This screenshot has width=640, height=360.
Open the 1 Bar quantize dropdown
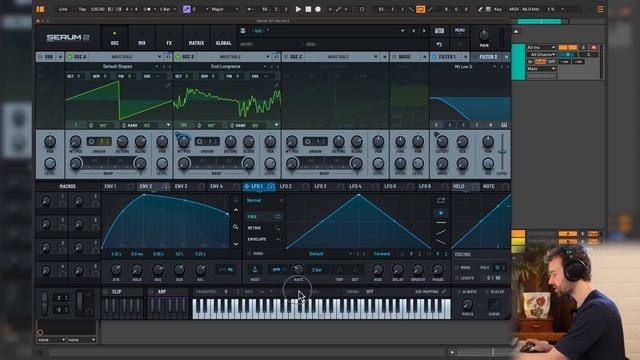coord(167,9)
